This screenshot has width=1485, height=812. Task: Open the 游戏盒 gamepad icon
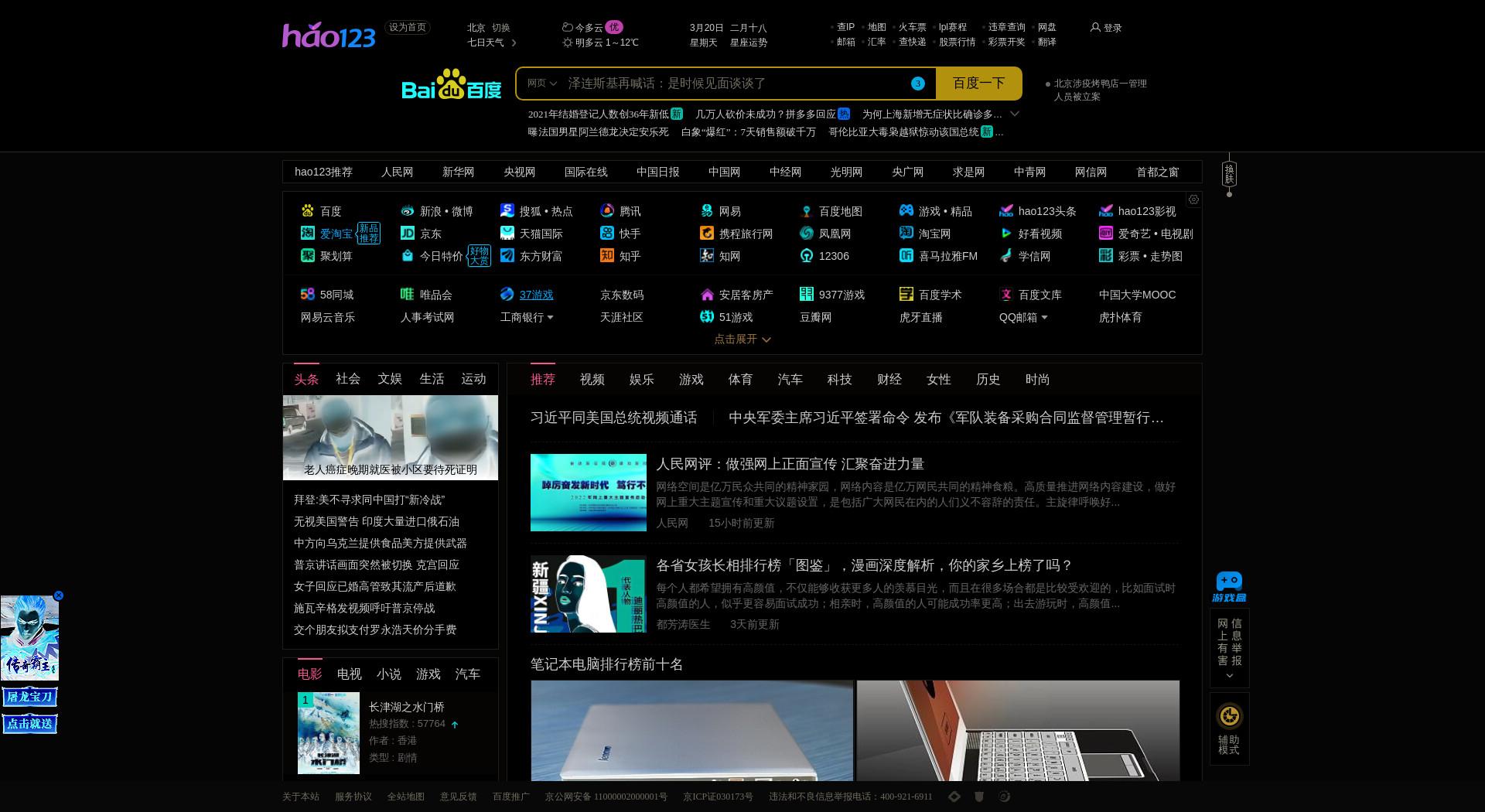(1229, 587)
